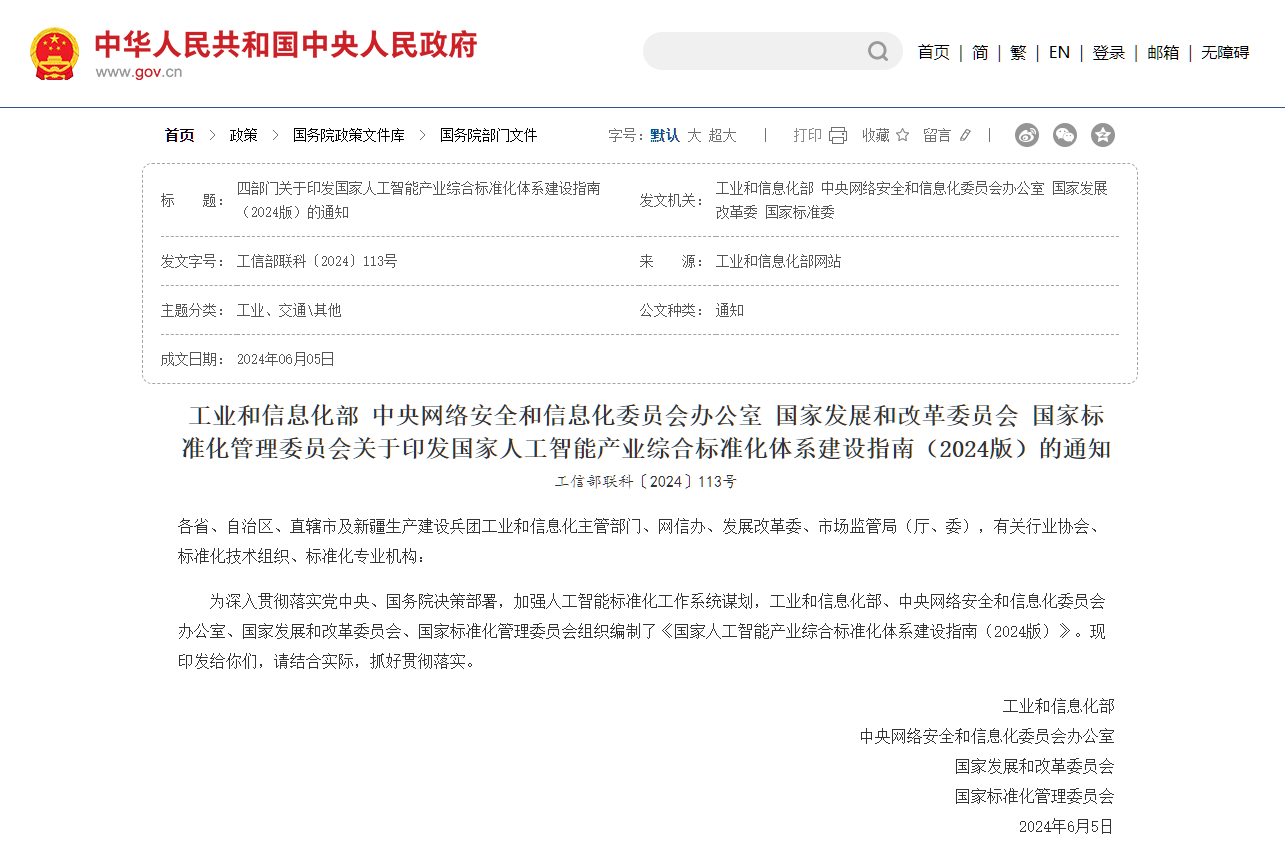The width and height of the screenshot is (1285, 852).
Task: Click the pencil icon next to 留言
Action: click(965, 135)
